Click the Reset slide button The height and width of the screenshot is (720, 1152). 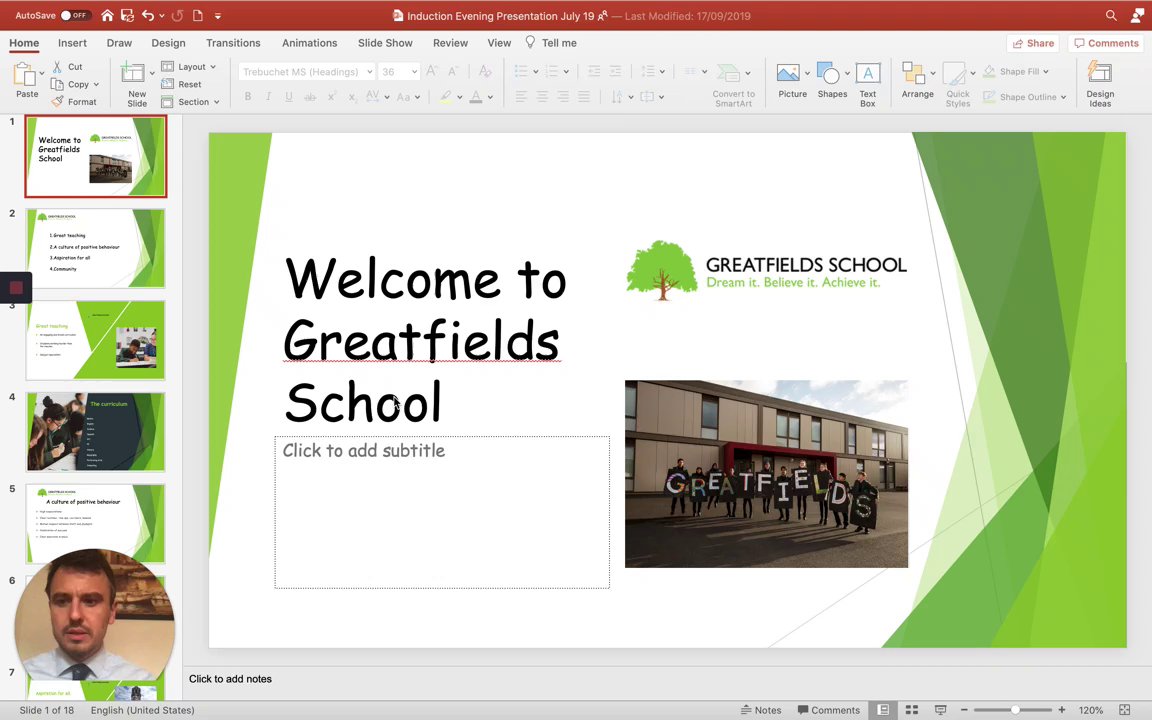(x=181, y=84)
